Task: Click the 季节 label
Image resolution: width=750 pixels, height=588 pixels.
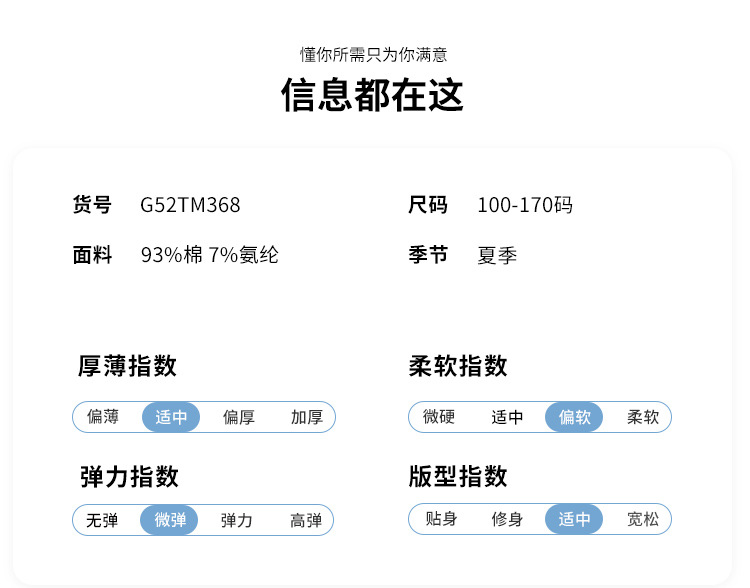Action: (428, 255)
